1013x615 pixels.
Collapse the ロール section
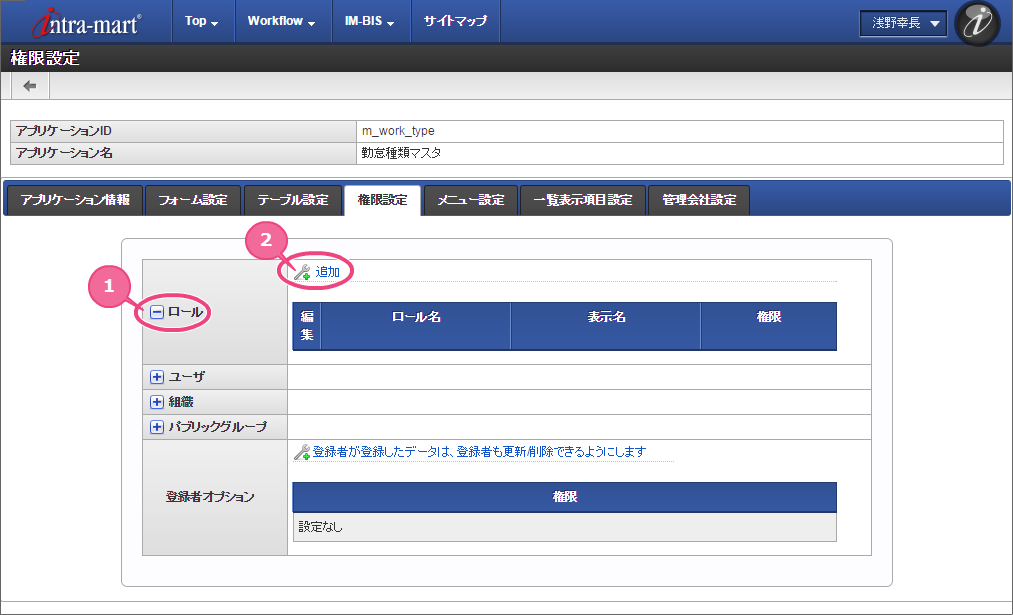pos(157,313)
